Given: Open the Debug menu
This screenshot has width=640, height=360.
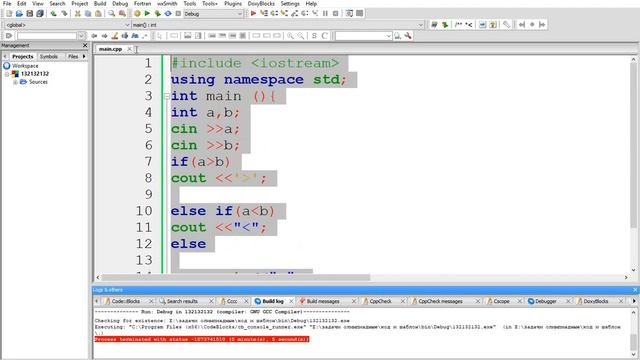Looking at the screenshot, I should pyautogui.click(x=120, y=3).
